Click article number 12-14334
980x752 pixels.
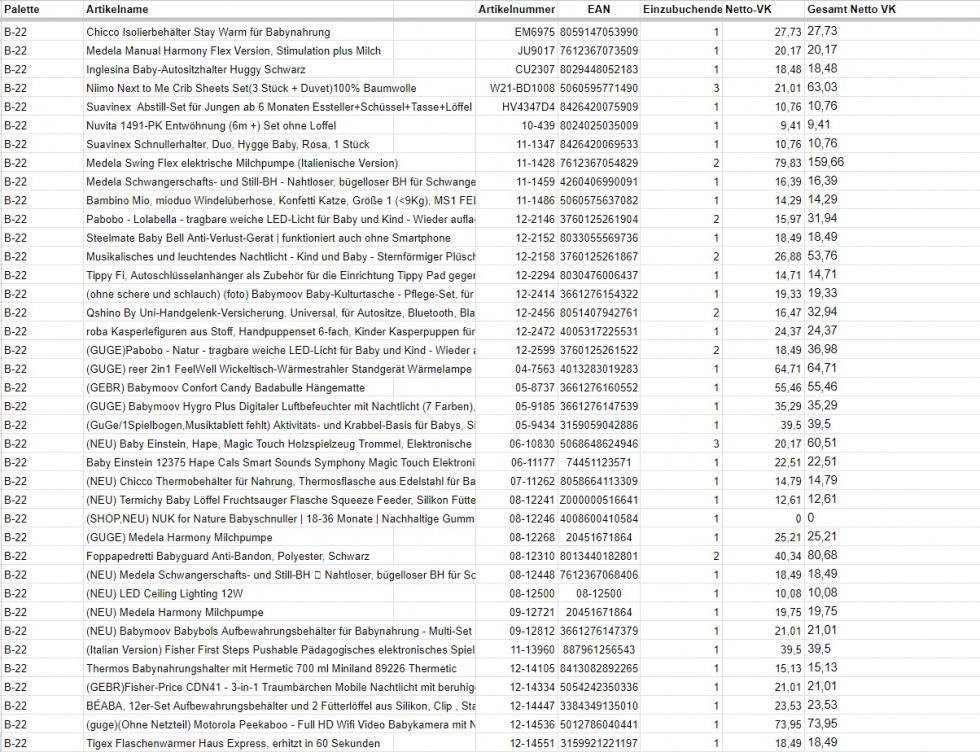532,688
